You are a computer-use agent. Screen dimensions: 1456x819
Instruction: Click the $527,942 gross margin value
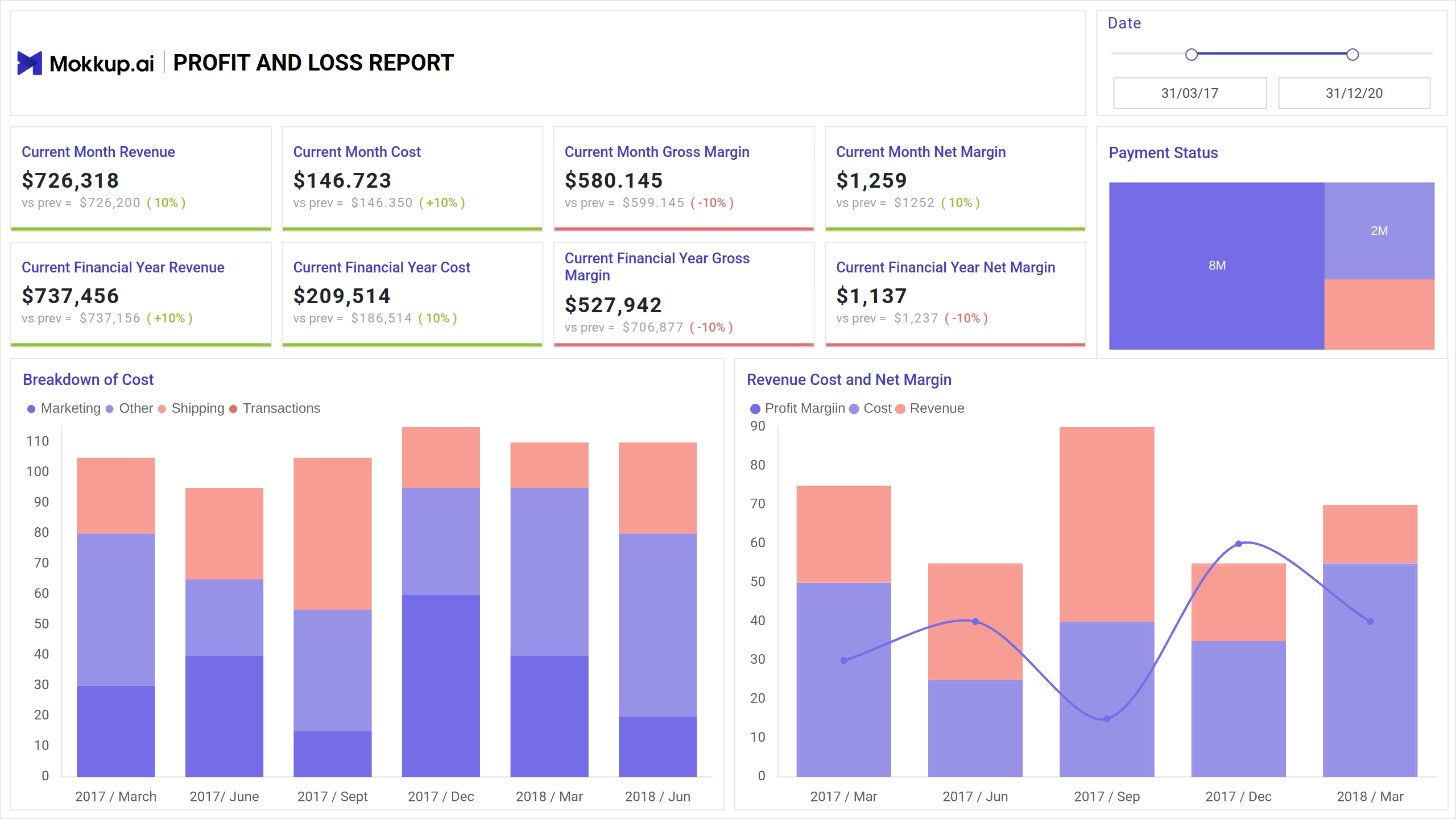613,305
